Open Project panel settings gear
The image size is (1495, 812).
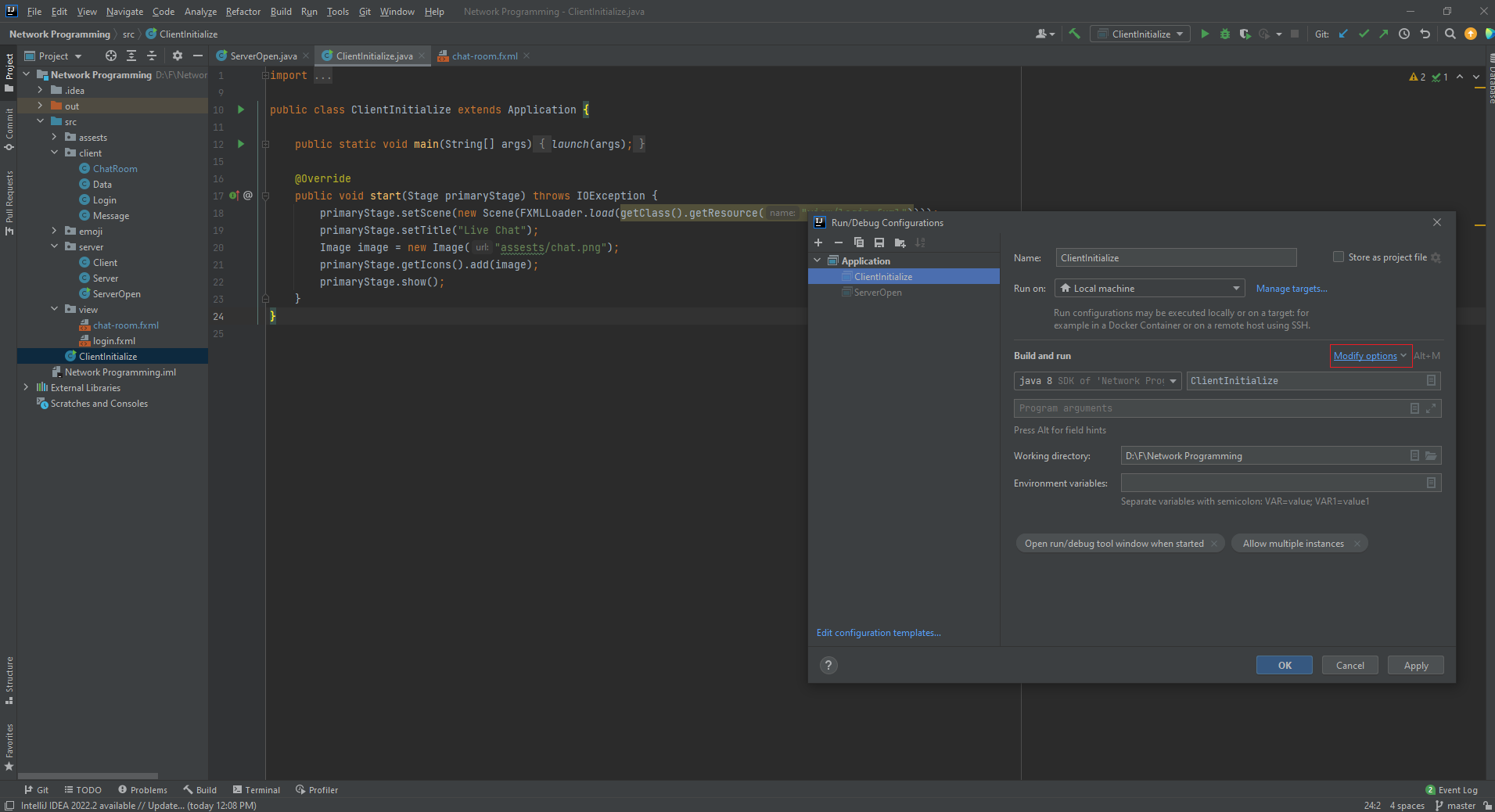[x=178, y=56]
